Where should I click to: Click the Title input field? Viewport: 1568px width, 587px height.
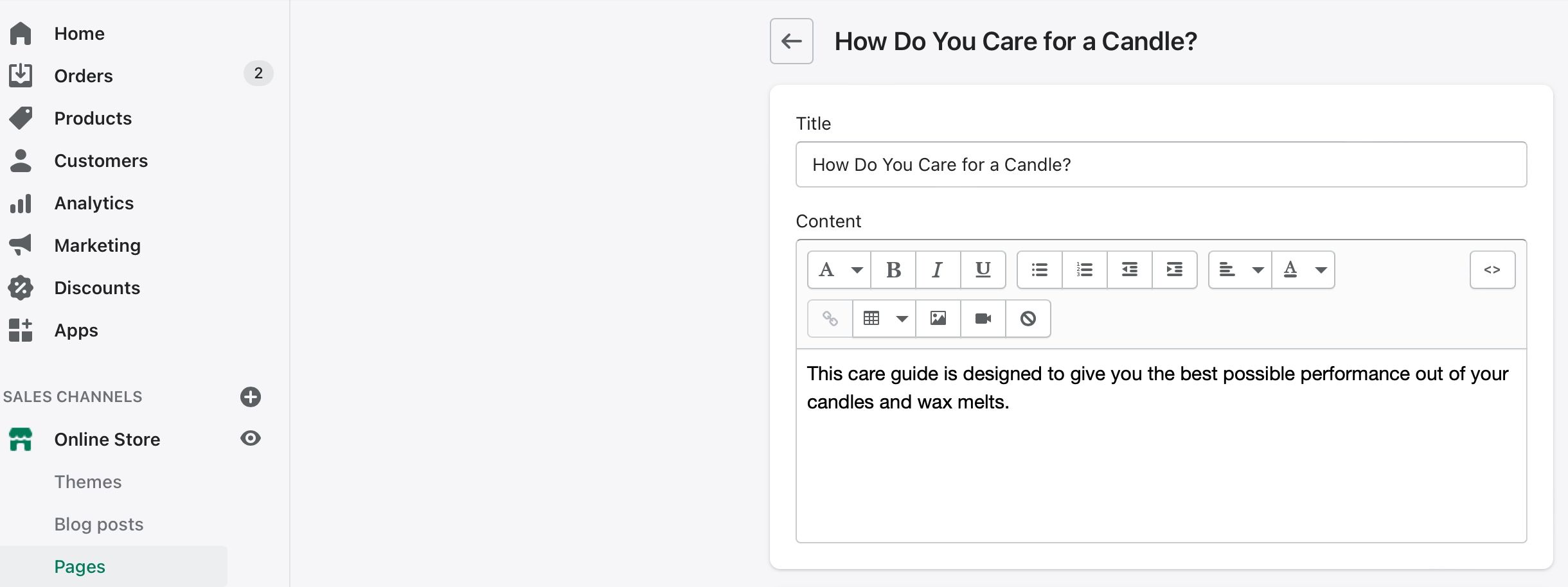(x=1161, y=164)
